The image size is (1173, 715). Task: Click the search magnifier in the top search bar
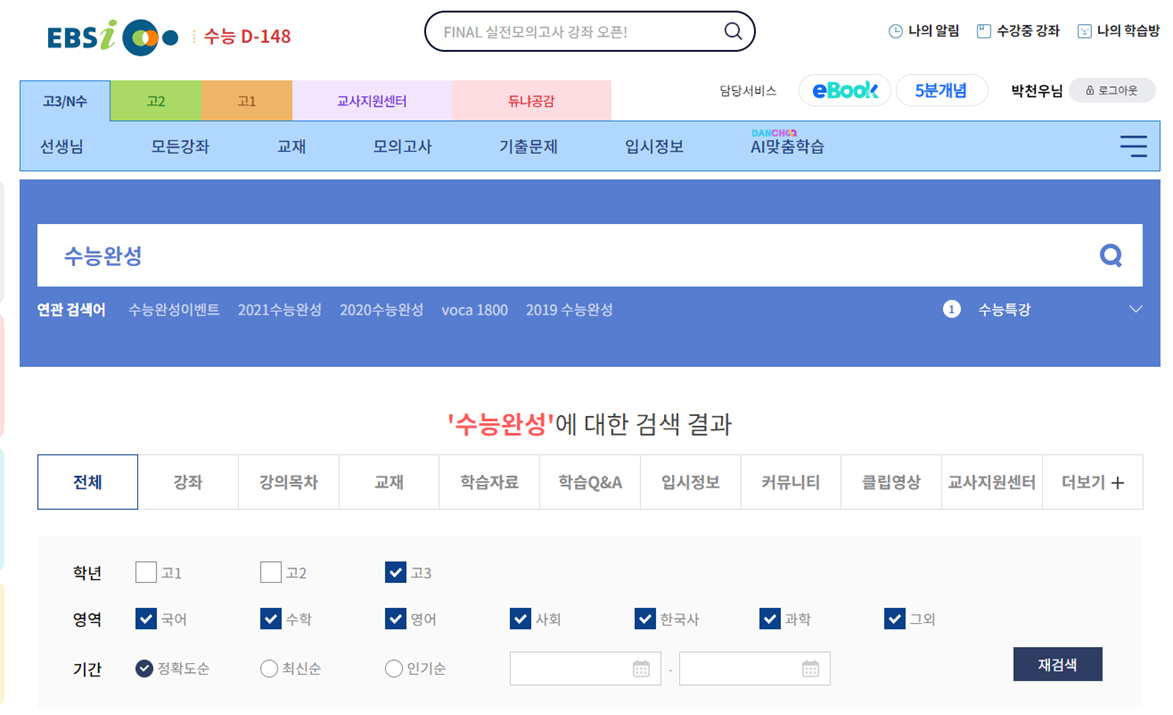(733, 31)
